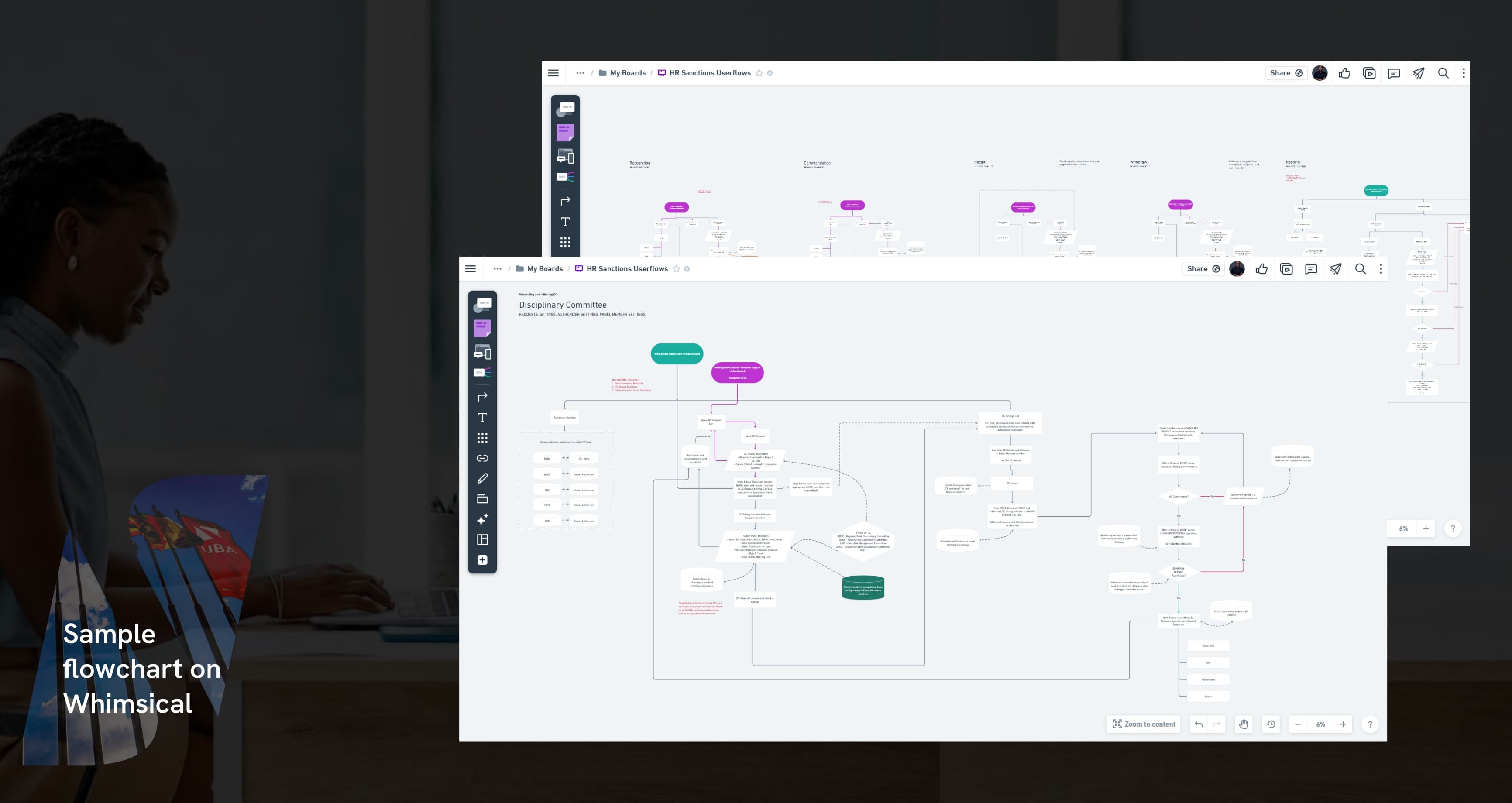Click verified check badge beside front board title
This screenshot has height=803, width=1512.
tap(687, 269)
